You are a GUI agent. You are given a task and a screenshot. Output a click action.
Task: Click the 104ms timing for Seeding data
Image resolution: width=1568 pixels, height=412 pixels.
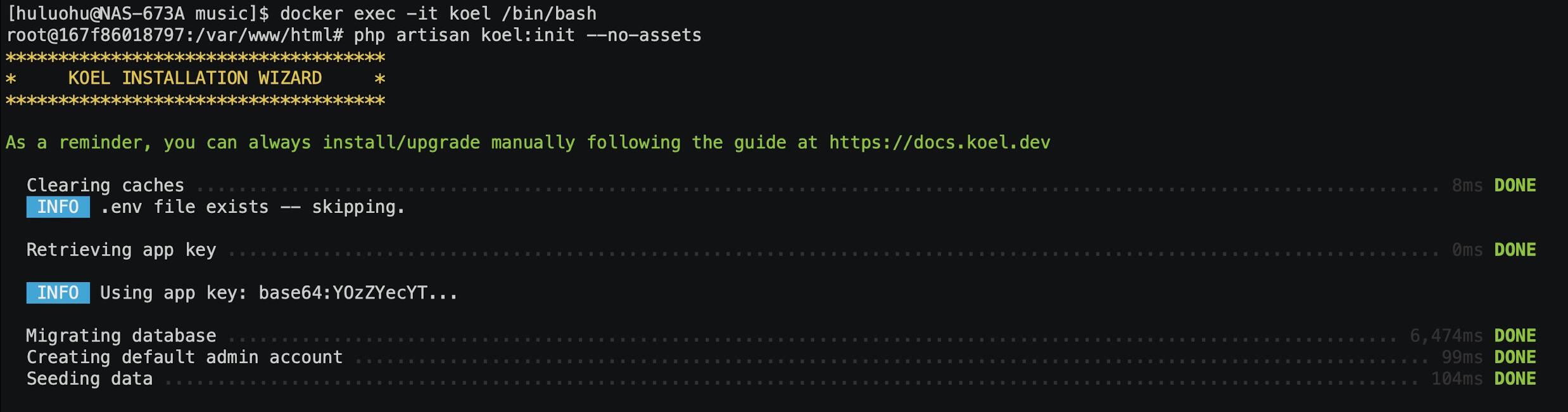pyautogui.click(x=1457, y=379)
